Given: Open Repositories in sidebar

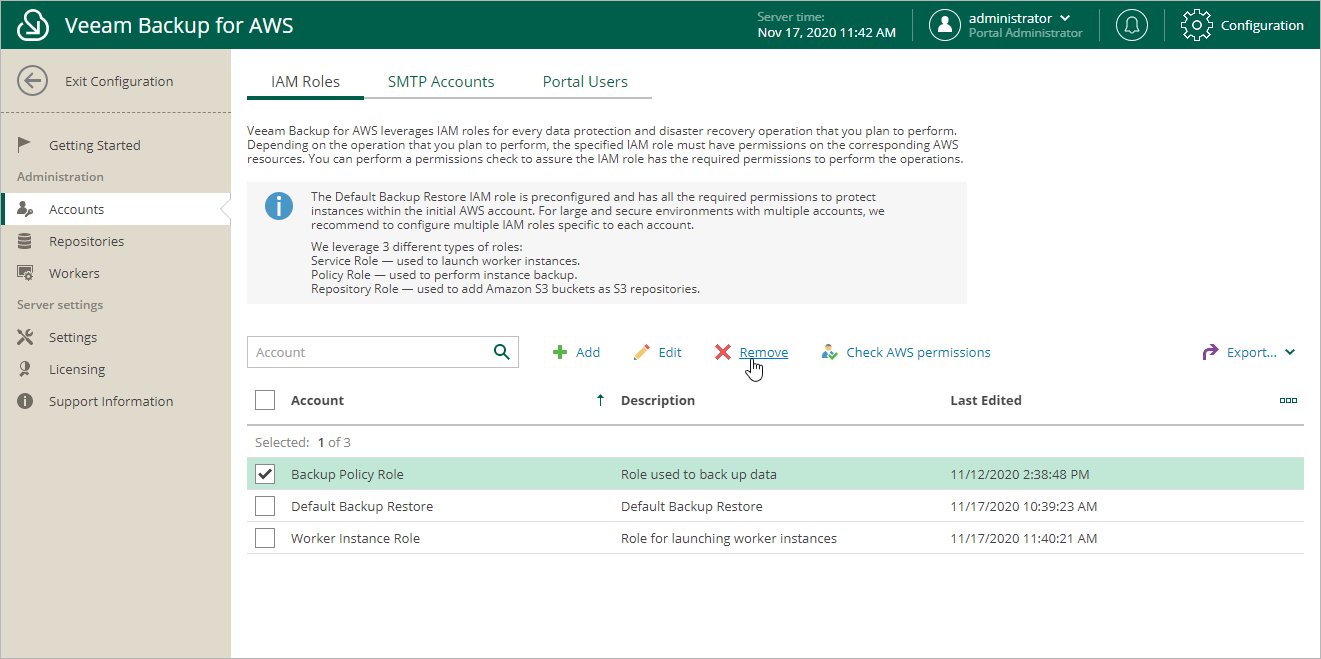Looking at the screenshot, I should [x=87, y=241].
